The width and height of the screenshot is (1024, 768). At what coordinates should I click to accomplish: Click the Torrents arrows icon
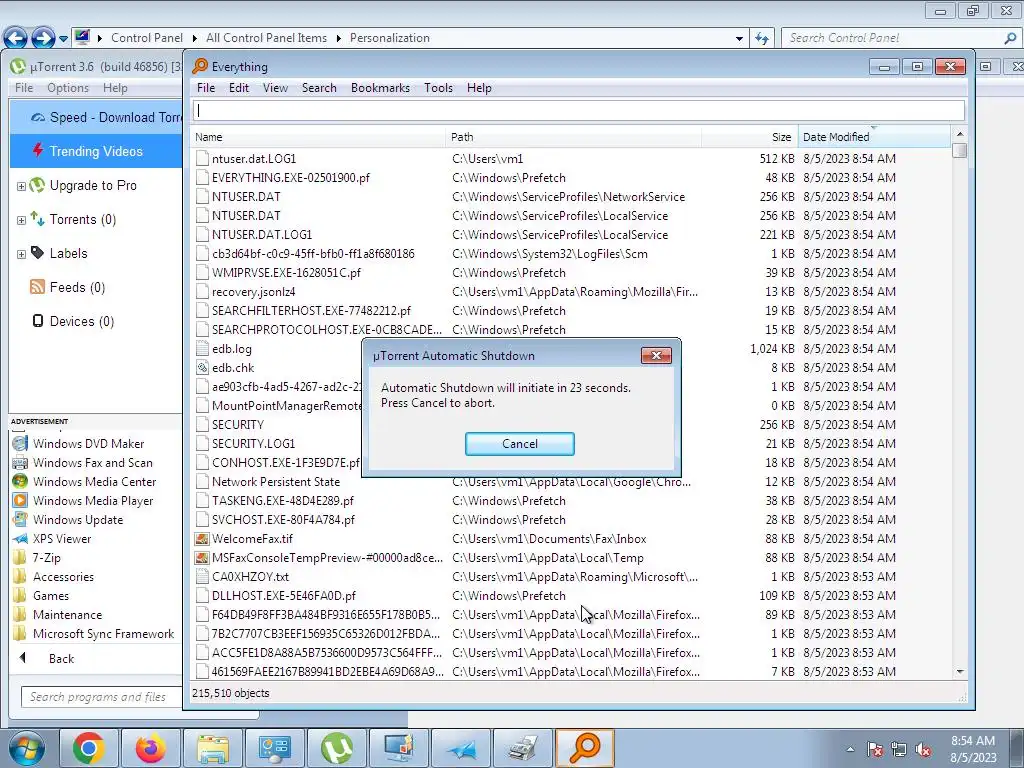click(37, 219)
